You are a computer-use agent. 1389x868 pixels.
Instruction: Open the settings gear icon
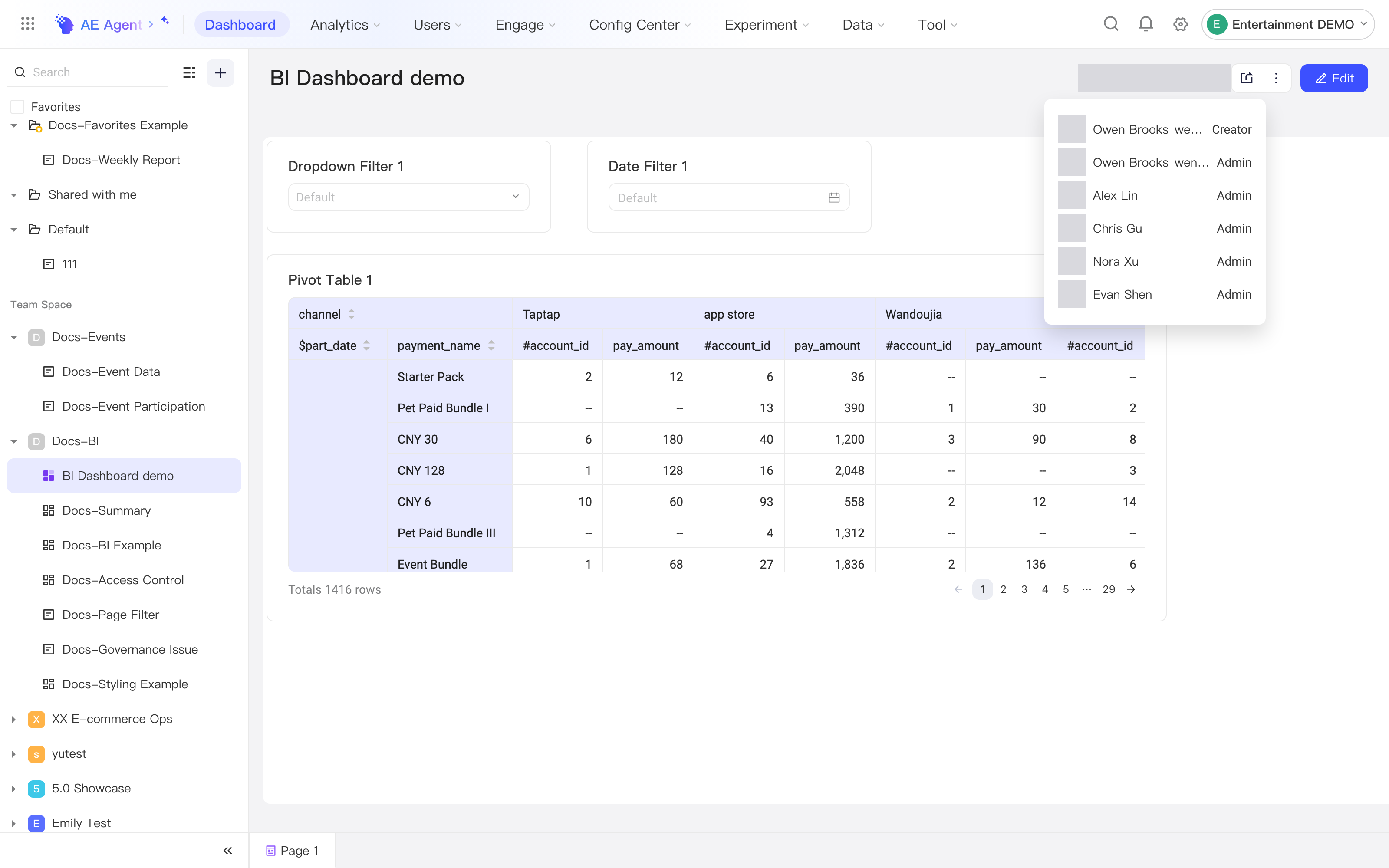[1180, 24]
